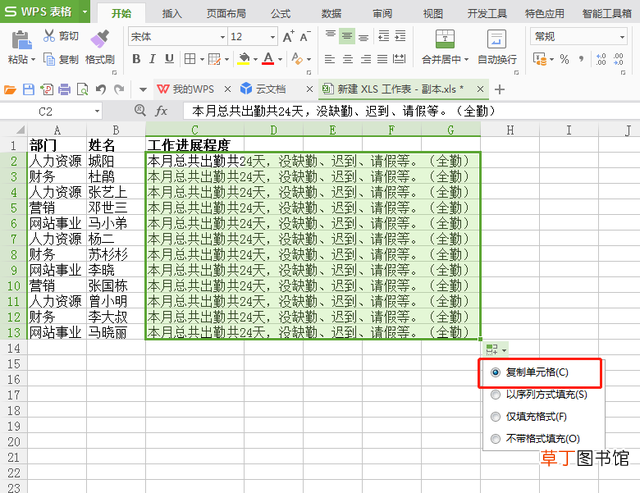Undo the last action

point(101,89)
